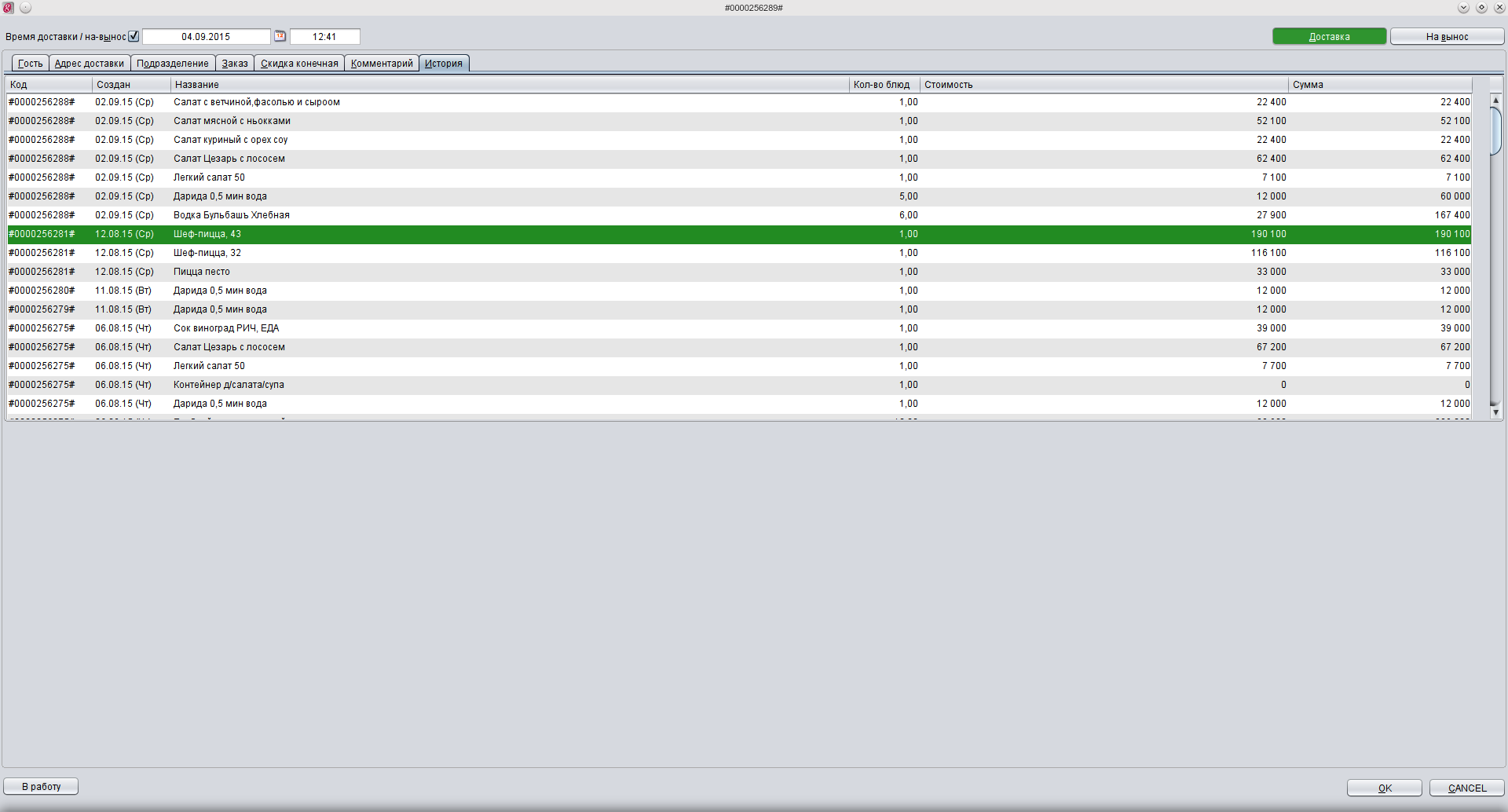The width and height of the screenshot is (1508, 812).
Task: Switch to the Гость tab
Action: (31, 64)
